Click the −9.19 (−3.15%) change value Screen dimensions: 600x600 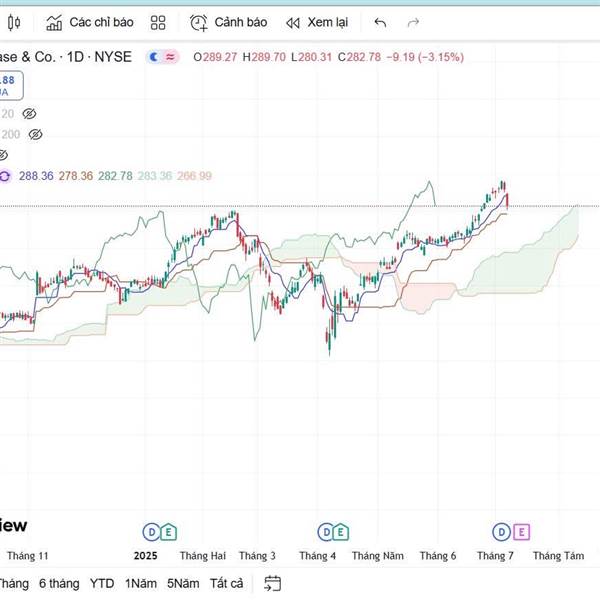point(425,57)
